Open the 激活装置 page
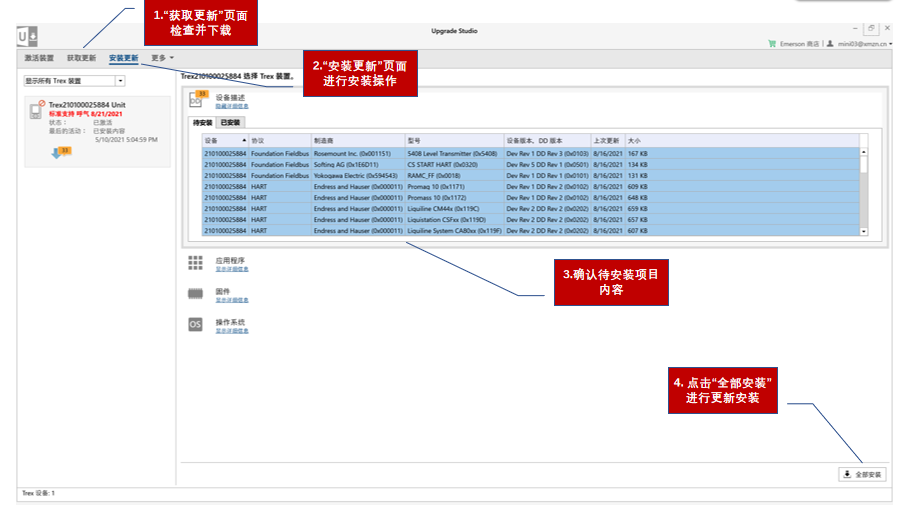This screenshot has width=924, height=512. [39, 58]
